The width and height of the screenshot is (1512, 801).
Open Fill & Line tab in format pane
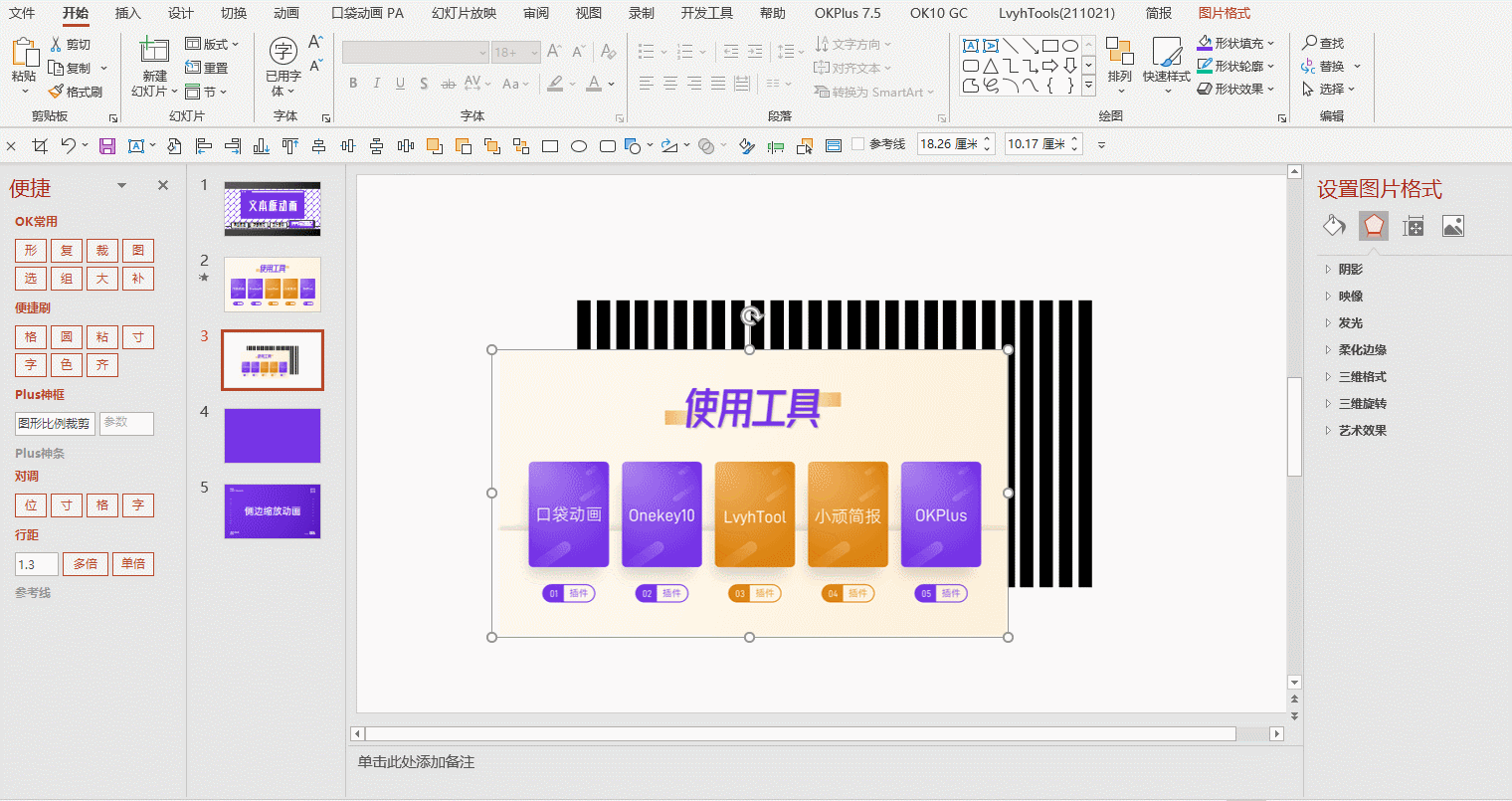pos(1334,226)
